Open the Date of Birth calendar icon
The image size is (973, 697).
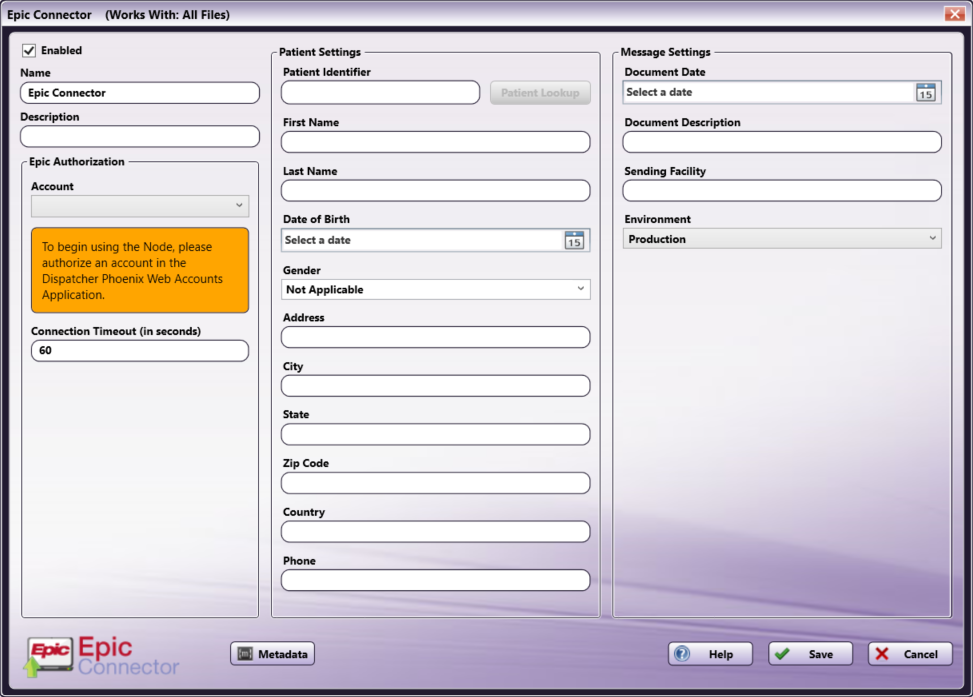(574, 240)
